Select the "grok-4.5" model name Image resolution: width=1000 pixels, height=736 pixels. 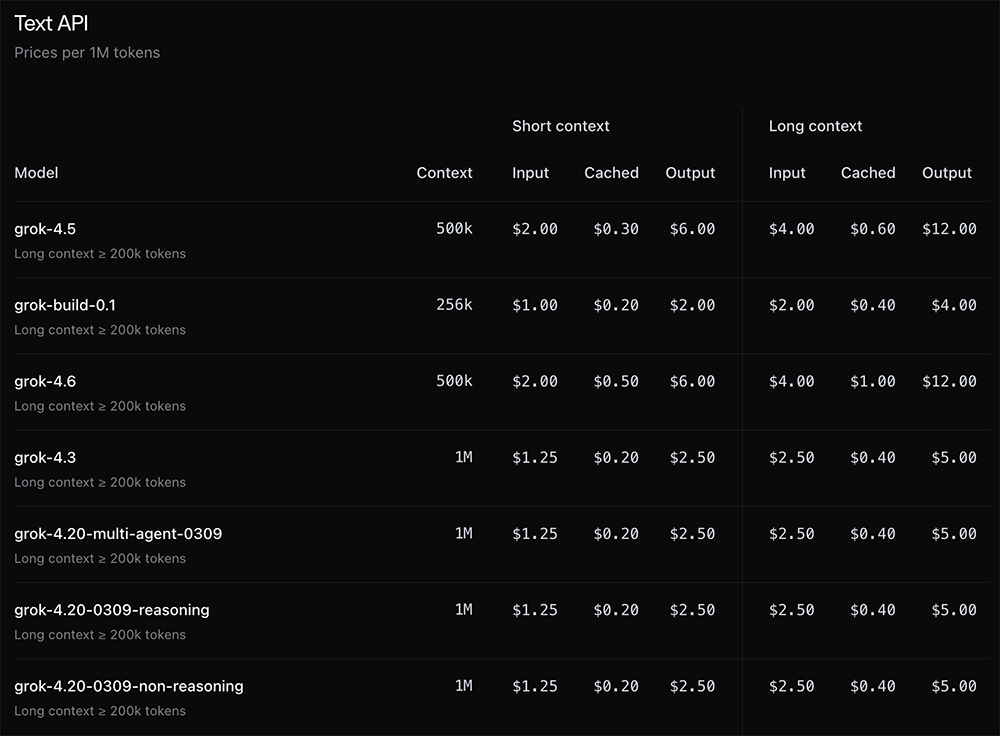45,229
